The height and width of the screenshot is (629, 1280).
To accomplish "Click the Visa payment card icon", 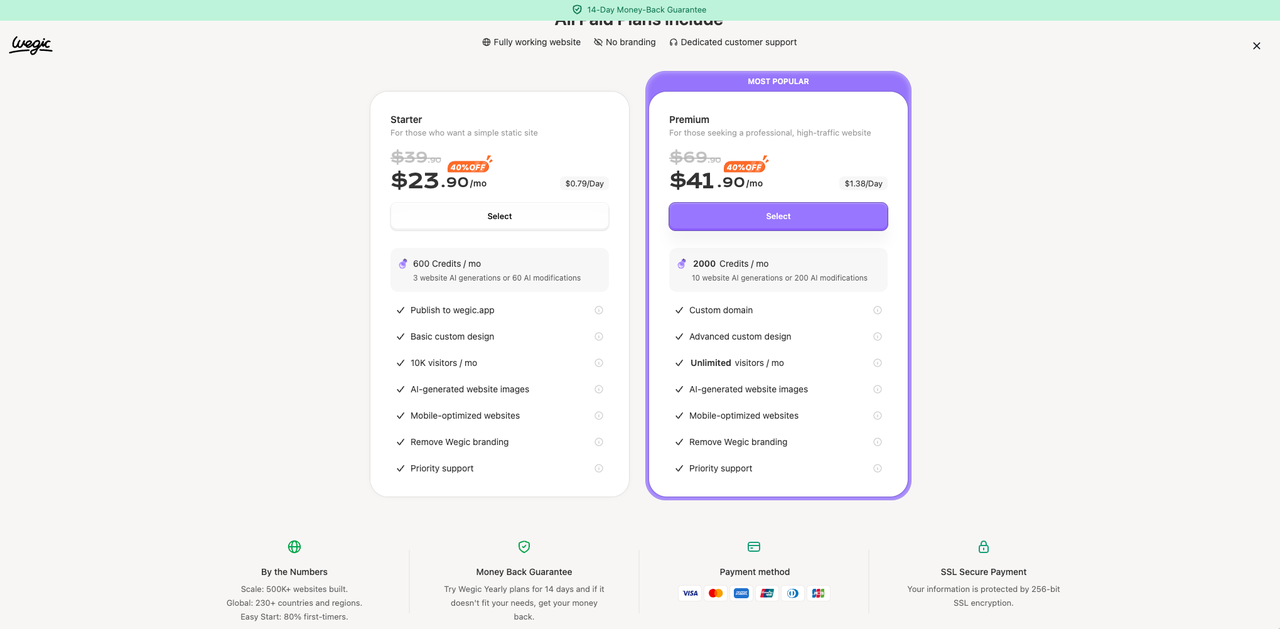I will click(x=690, y=593).
